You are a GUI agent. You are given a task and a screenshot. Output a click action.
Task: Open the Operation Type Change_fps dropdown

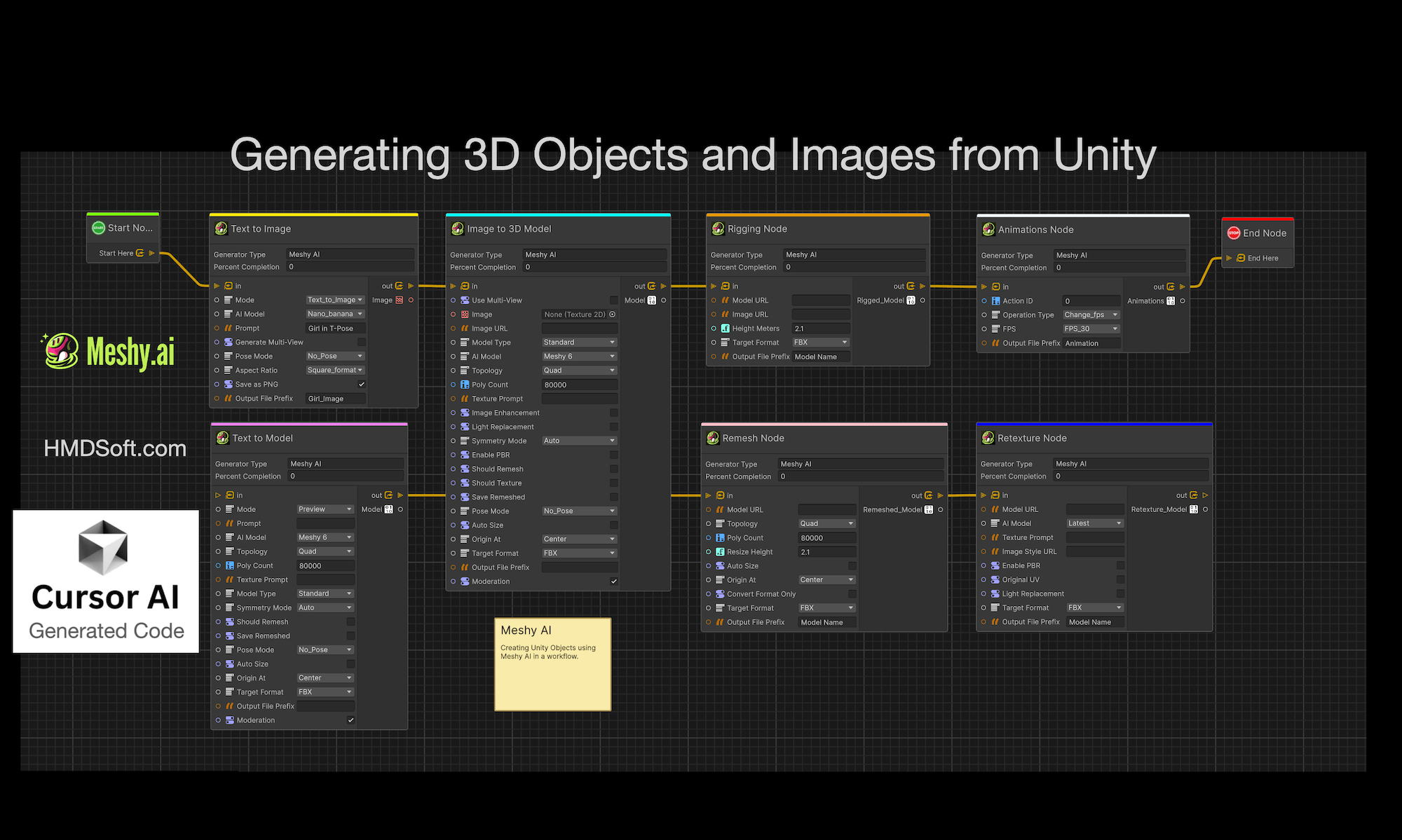(x=1091, y=315)
